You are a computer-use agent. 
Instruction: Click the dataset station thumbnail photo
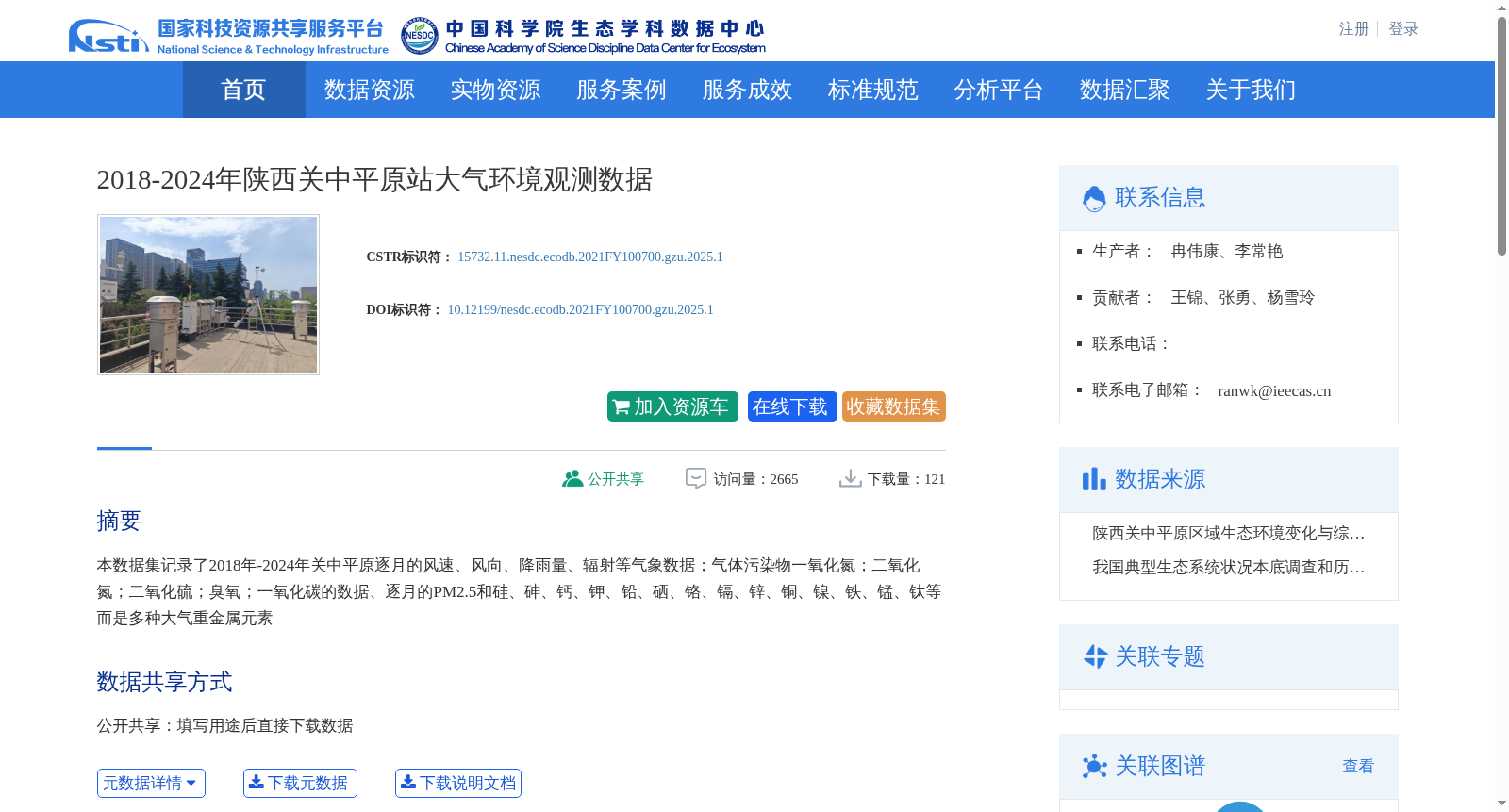208,294
